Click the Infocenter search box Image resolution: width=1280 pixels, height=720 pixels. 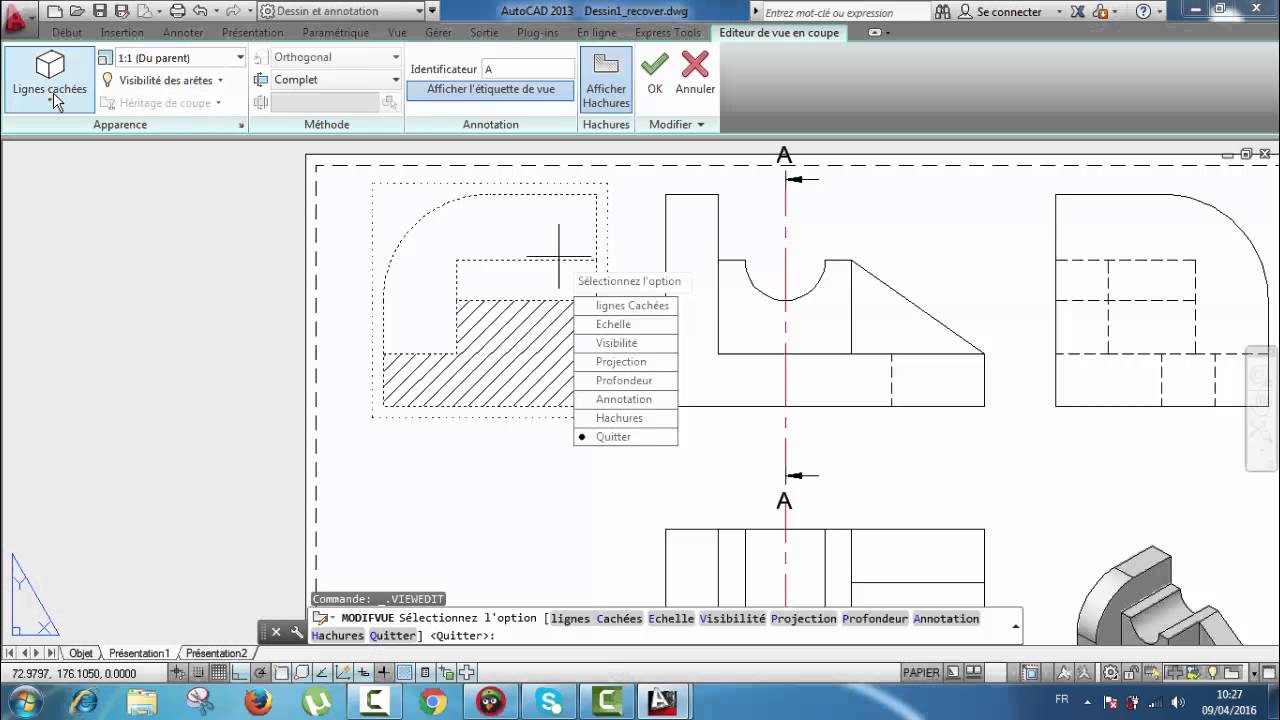[846, 13]
